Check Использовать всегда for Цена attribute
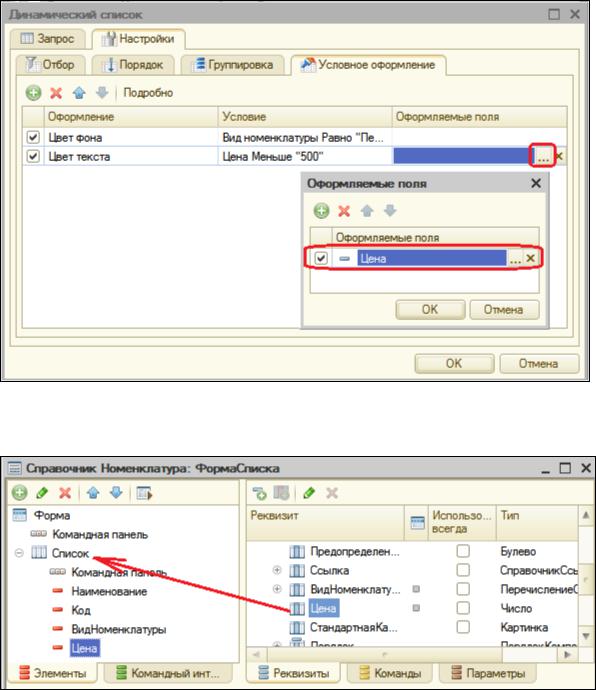 tap(463, 608)
